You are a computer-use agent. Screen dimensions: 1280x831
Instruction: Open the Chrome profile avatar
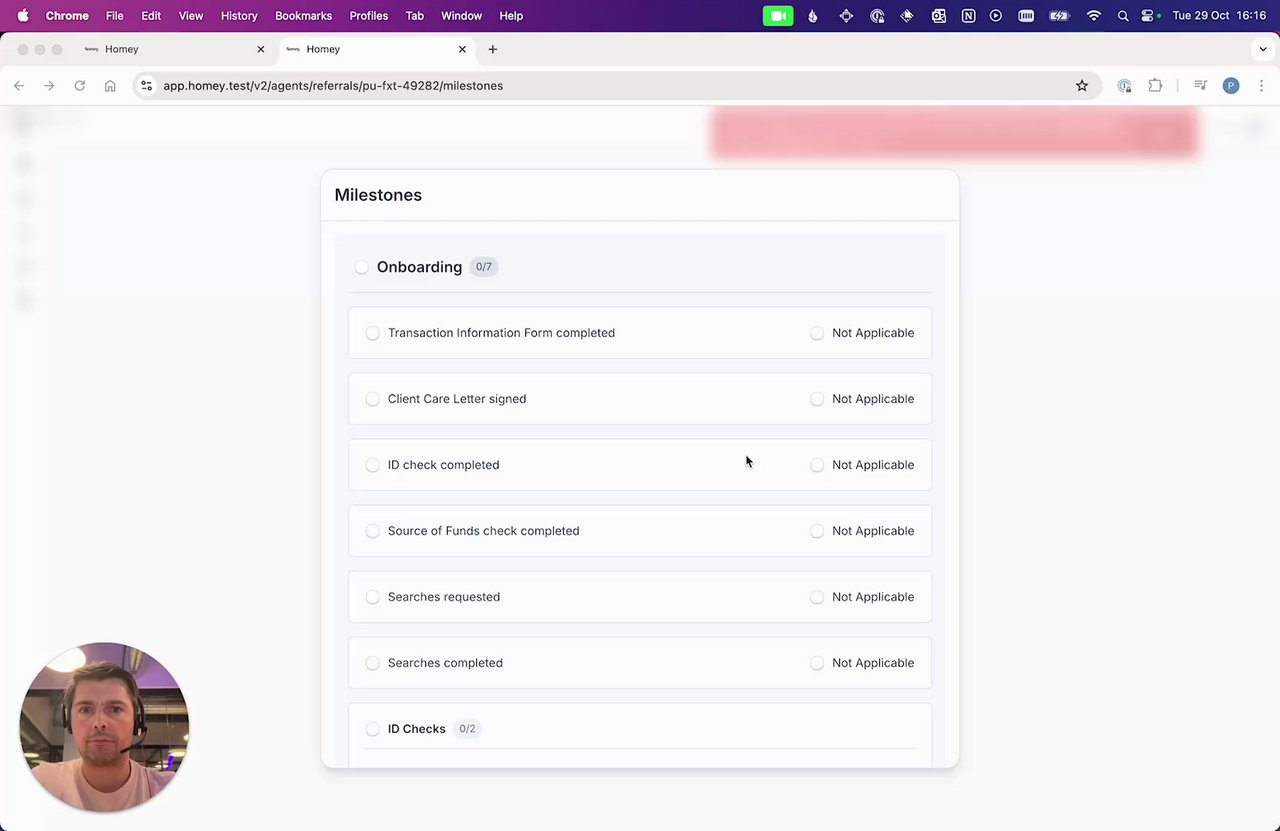(x=1231, y=86)
